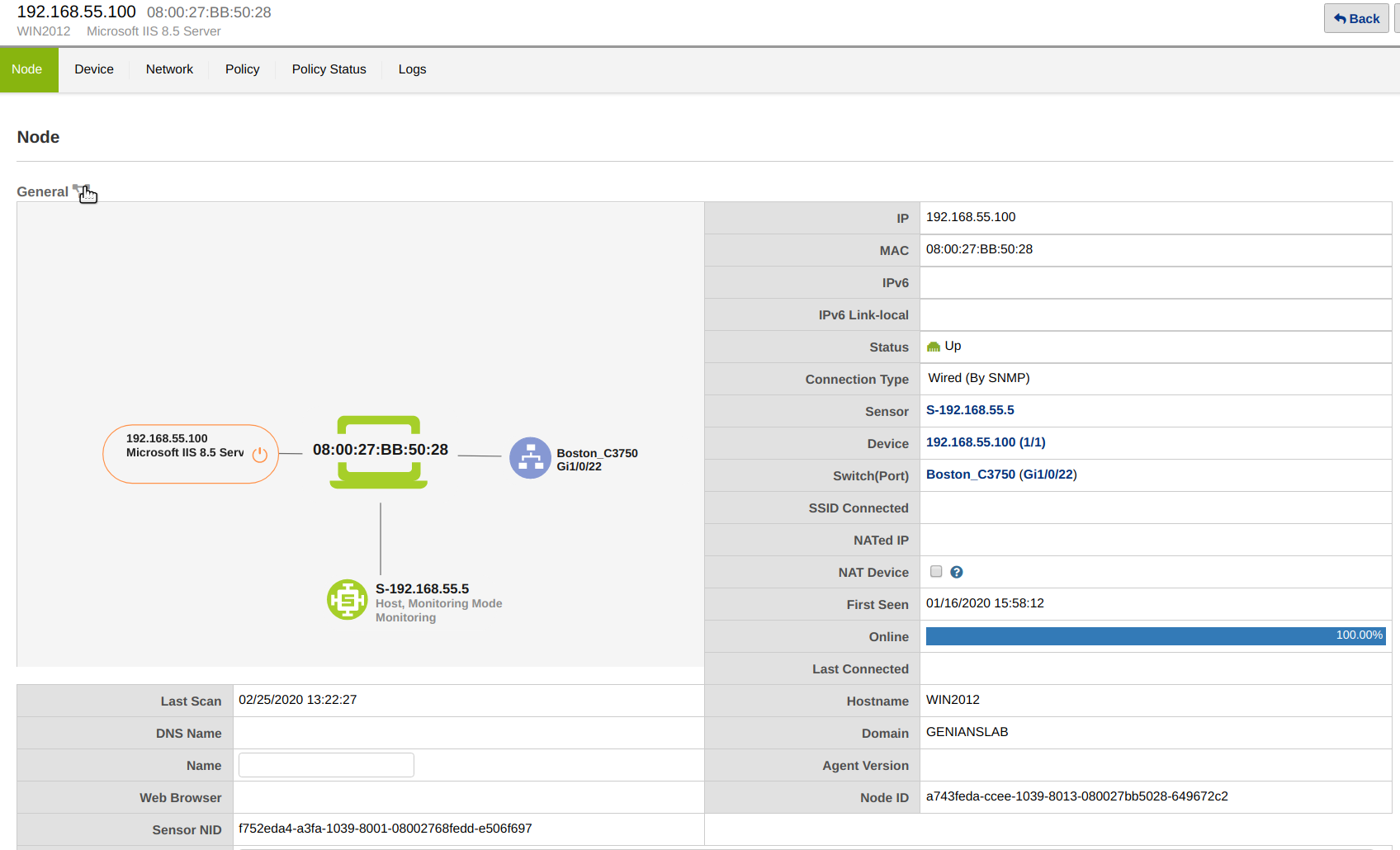Viewport: 1400px width, 850px height.
Task: Click the green sensor S-192.168.55.5 icon
Action: click(x=348, y=600)
